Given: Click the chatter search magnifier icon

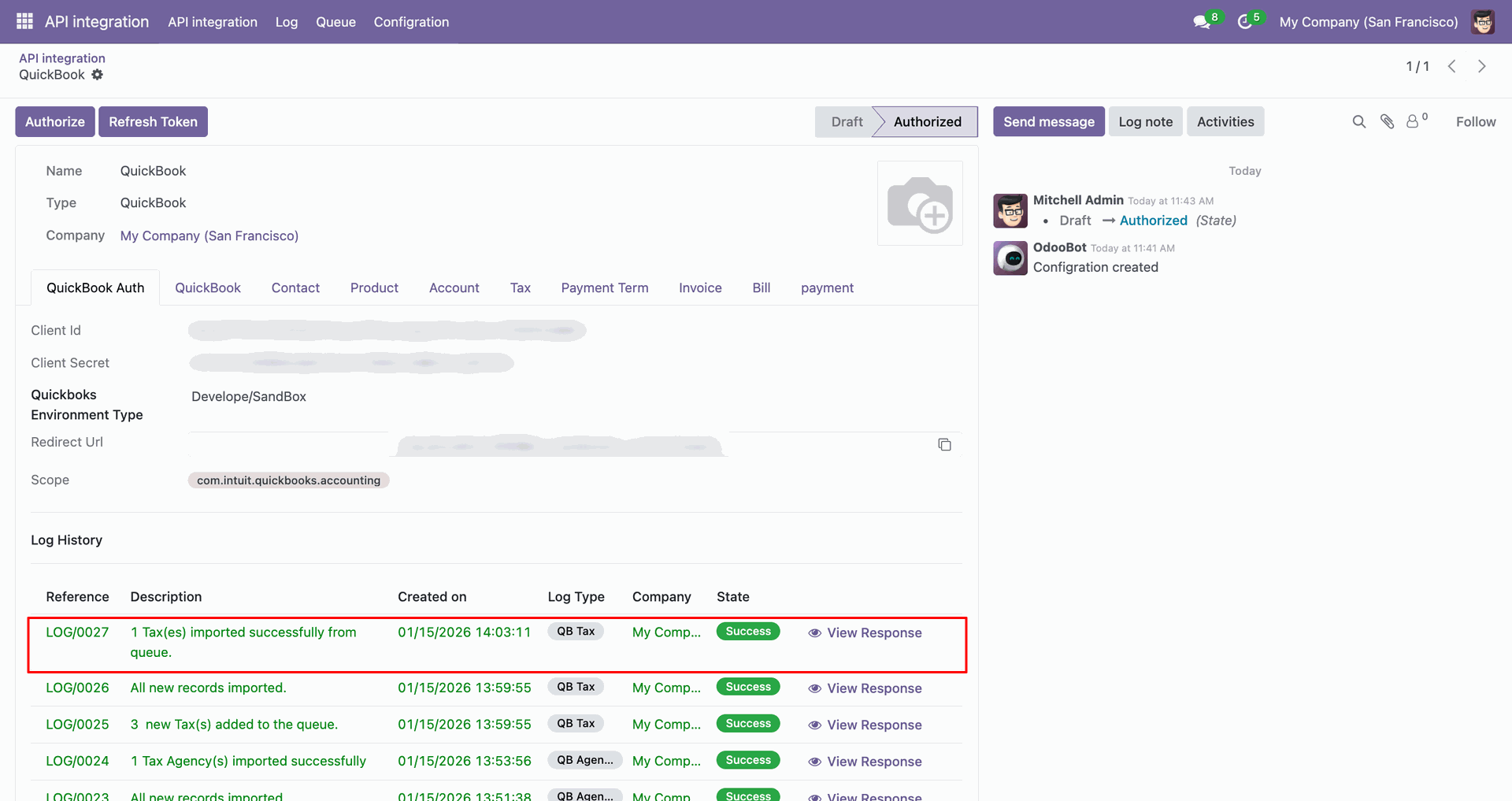Looking at the screenshot, I should 1358,121.
